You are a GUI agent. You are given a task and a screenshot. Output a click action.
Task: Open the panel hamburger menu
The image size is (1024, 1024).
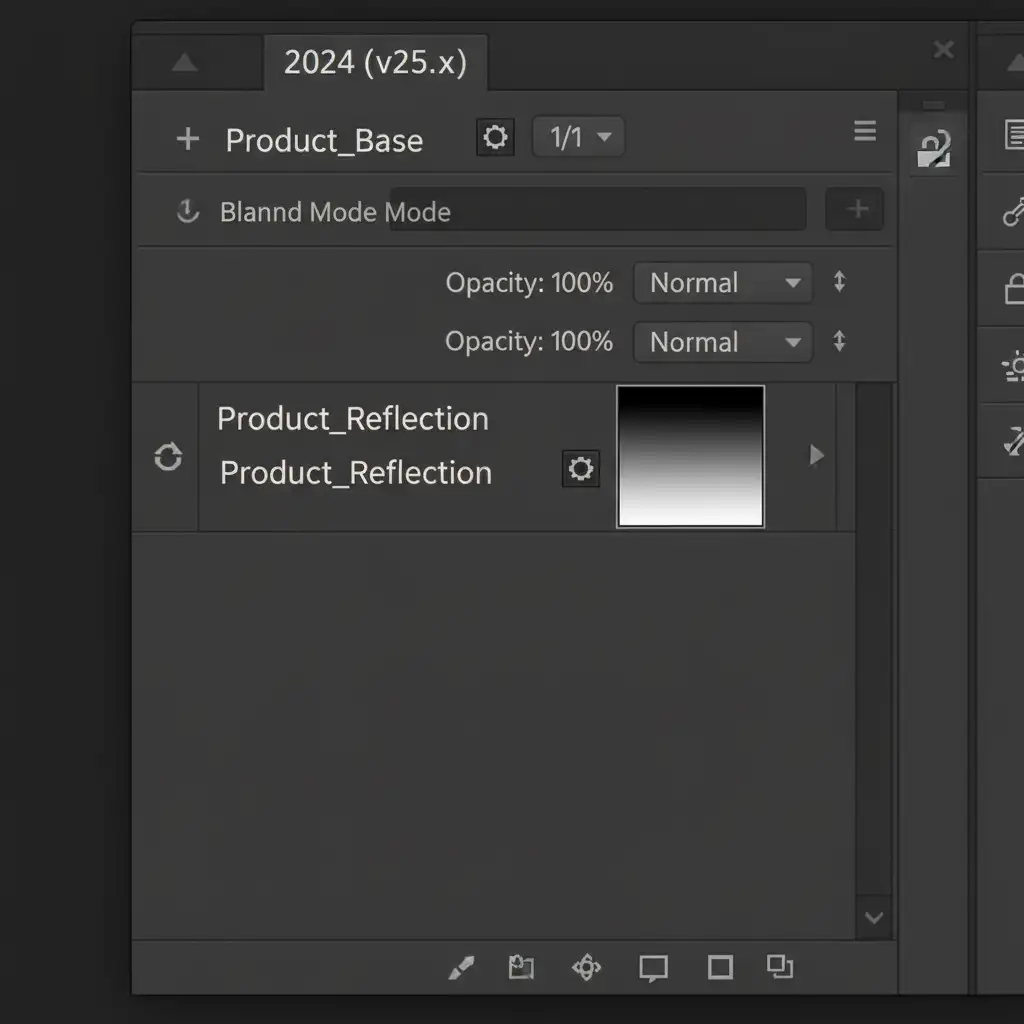pos(865,131)
